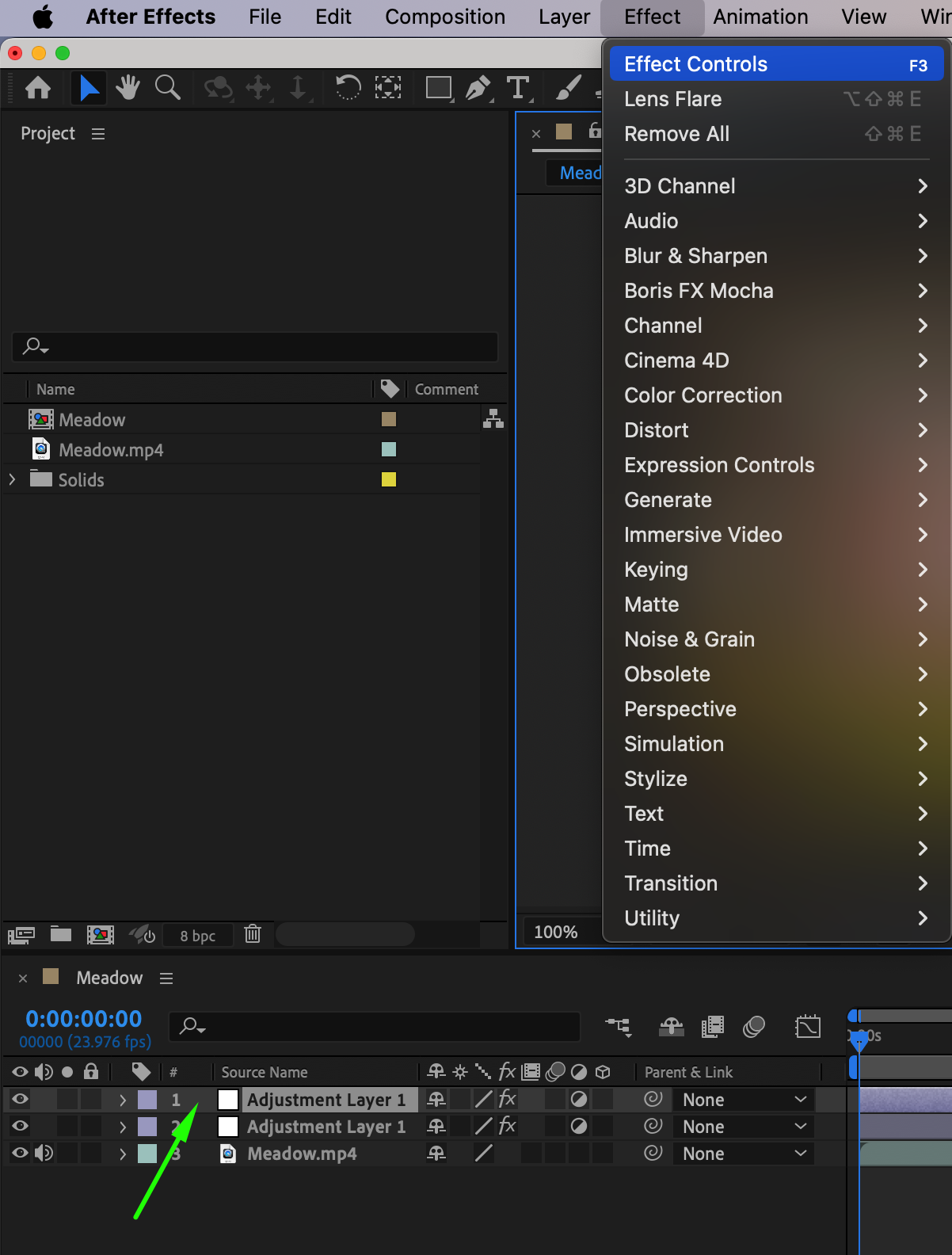This screenshot has width=952, height=1255.
Task: Open the Animation menu in menu bar
Action: pyautogui.click(x=760, y=17)
